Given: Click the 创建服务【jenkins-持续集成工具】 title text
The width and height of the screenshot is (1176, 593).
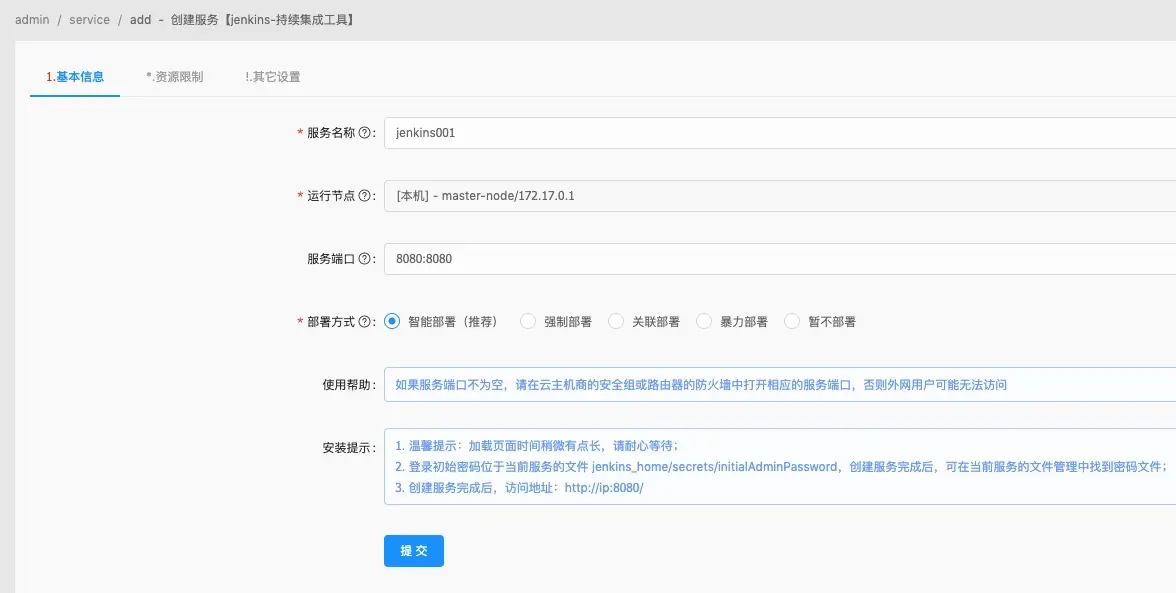Looking at the screenshot, I should click(263, 19).
